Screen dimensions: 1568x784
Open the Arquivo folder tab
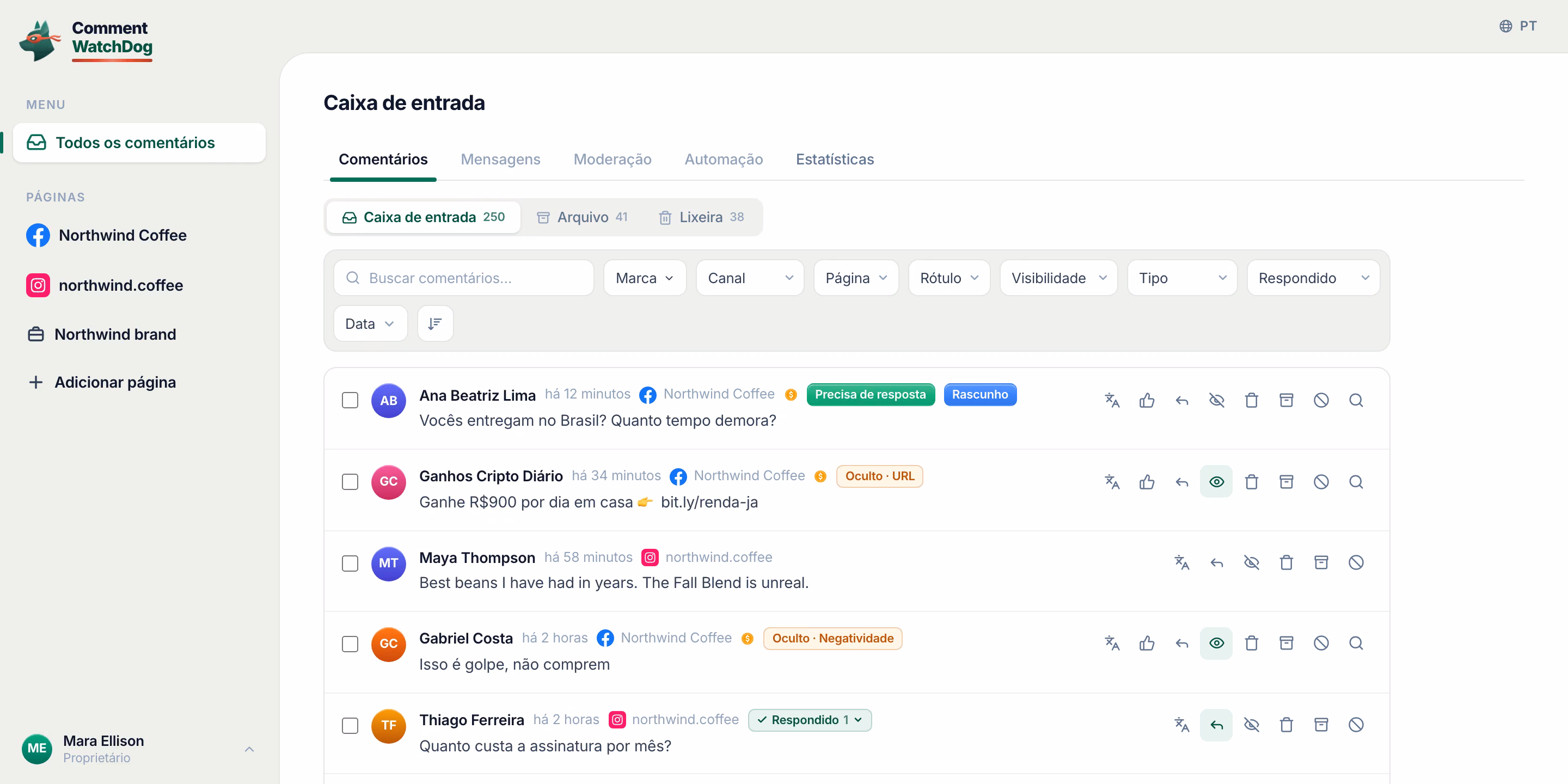(x=581, y=217)
